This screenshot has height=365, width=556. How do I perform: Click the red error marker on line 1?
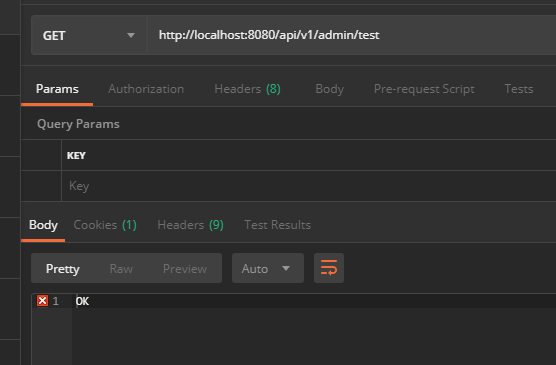click(x=42, y=301)
